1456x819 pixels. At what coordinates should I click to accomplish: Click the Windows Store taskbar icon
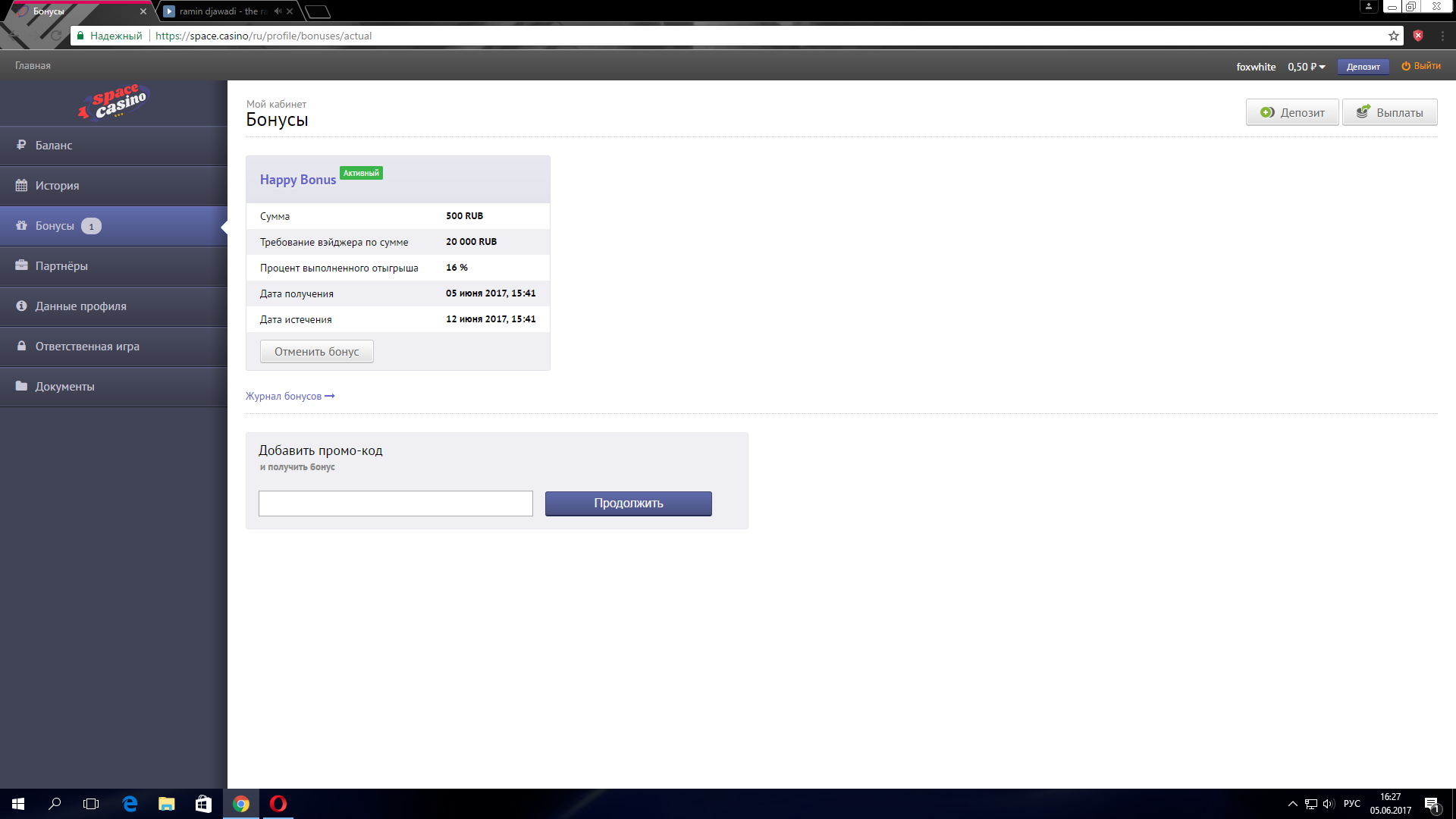203,804
